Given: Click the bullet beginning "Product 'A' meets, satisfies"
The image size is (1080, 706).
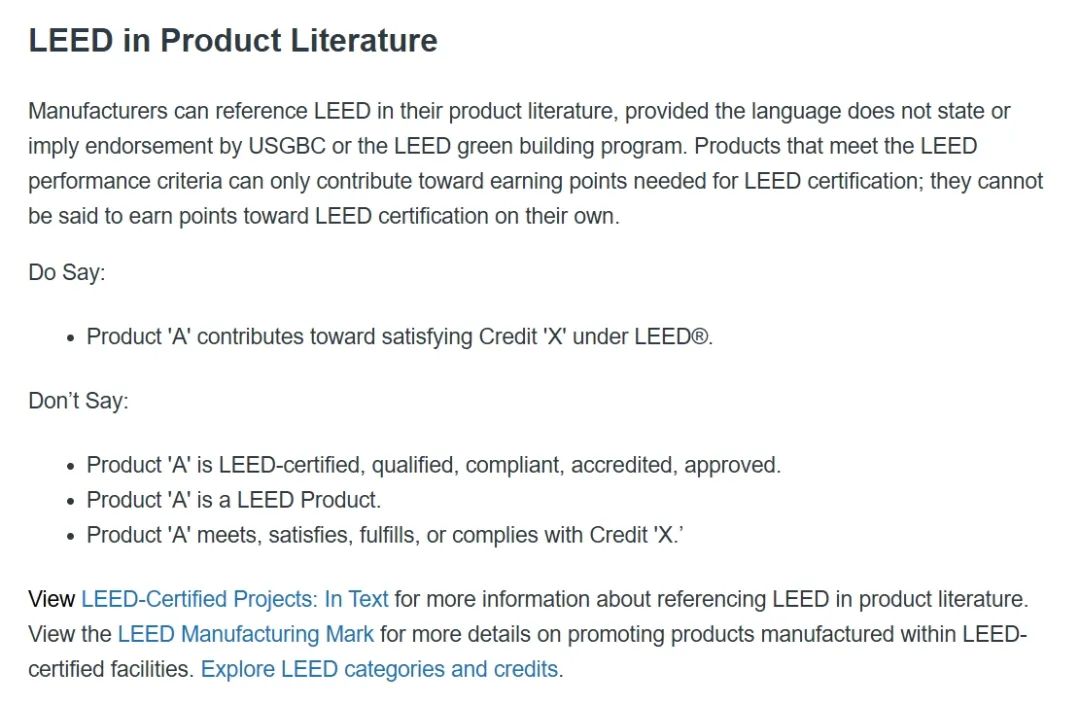Looking at the screenshot, I should pos(384,535).
